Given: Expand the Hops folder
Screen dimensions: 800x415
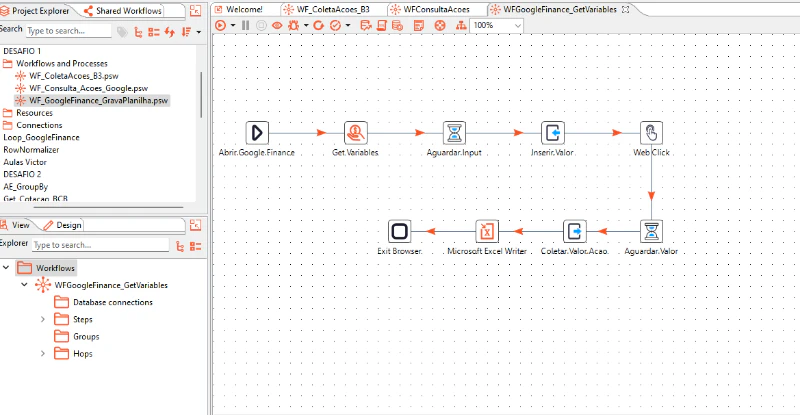Looking at the screenshot, I should click(x=43, y=354).
